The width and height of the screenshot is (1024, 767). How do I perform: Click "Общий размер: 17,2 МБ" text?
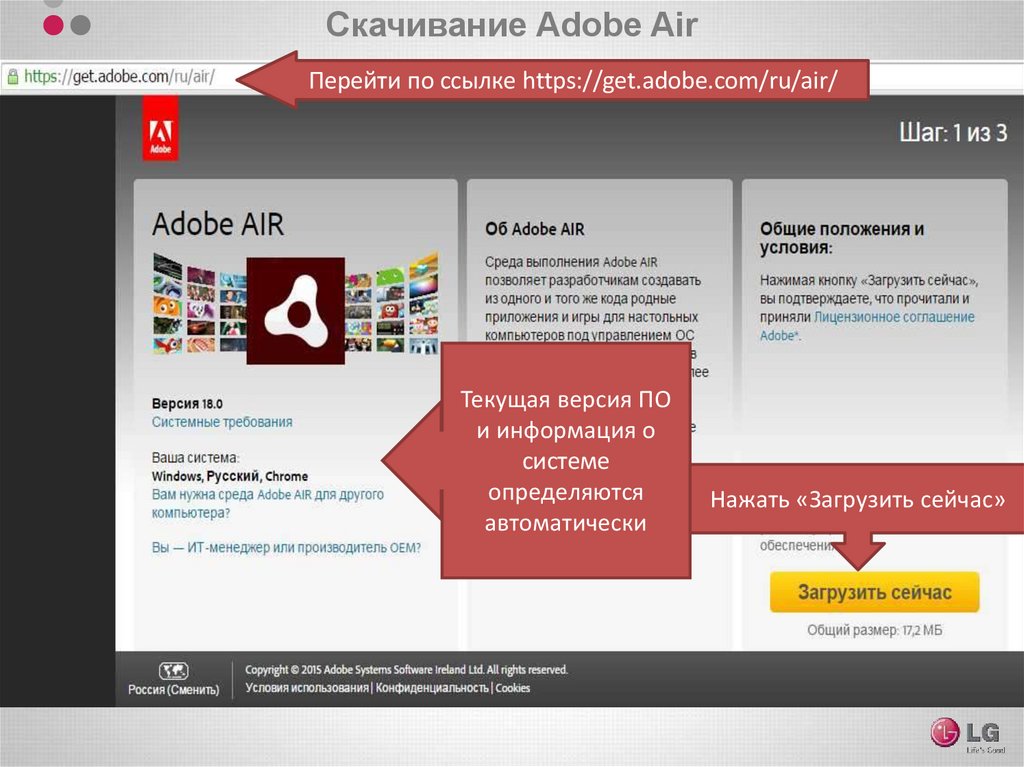coord(874,630)
